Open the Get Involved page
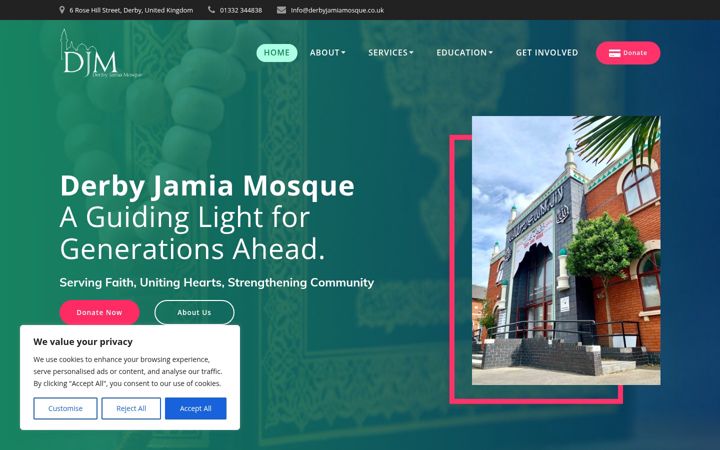Image resolution: width=720 pixels, height=450 pixels. click(x=547, y=53)
